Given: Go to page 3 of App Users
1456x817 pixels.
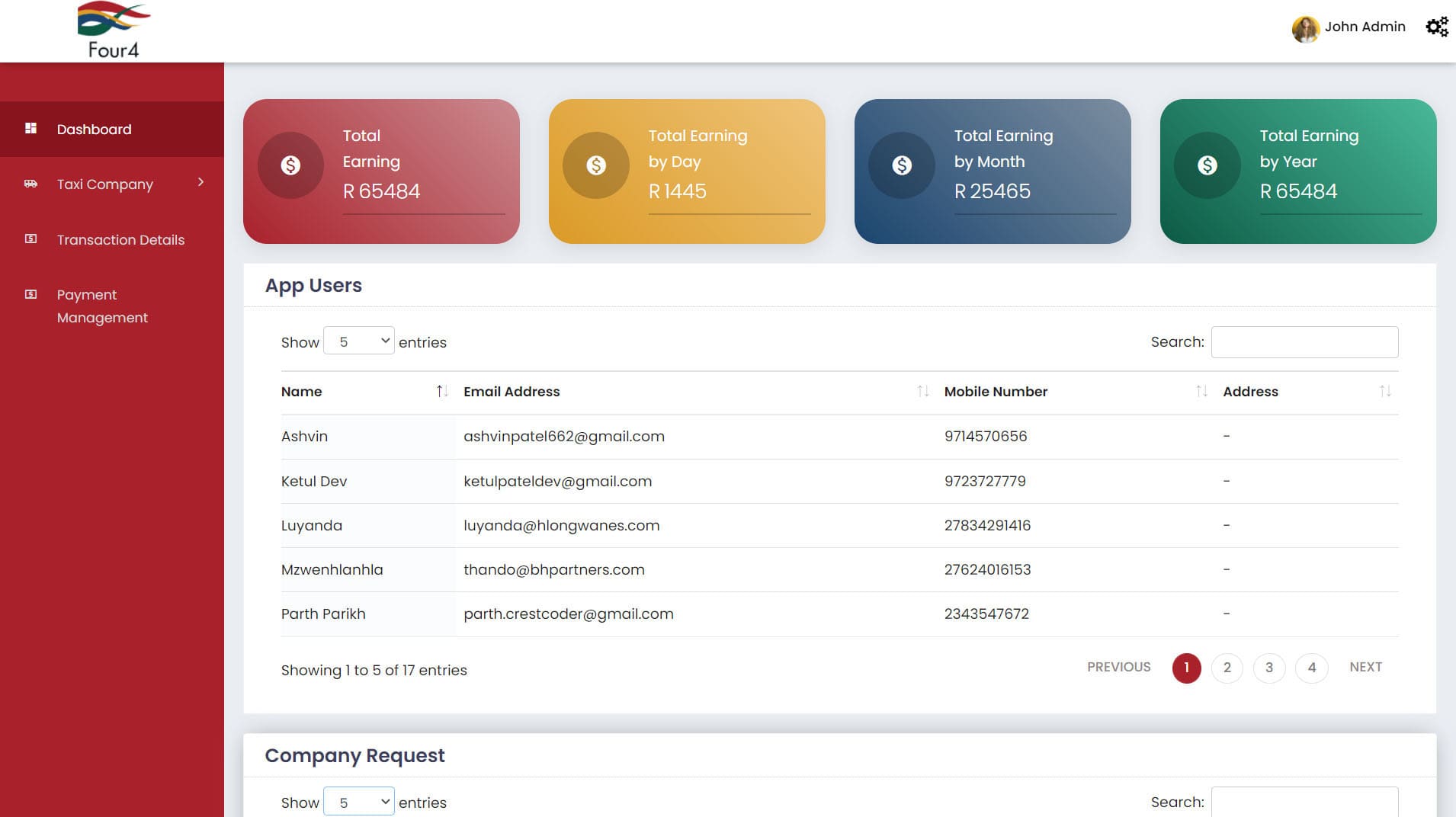Looking at the screenshot, I should point(1269,667).
